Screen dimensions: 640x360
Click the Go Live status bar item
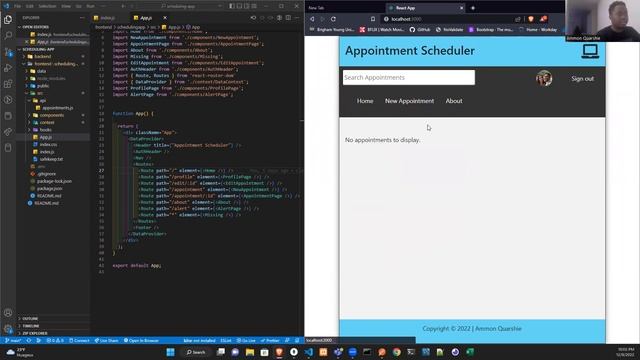pos(246,340)
